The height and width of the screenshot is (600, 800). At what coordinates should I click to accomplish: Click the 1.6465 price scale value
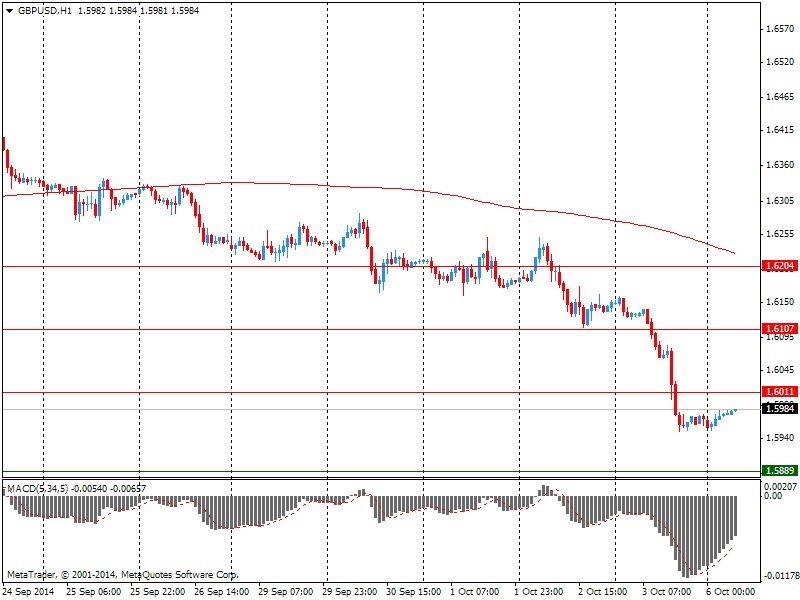pos(781,96)
